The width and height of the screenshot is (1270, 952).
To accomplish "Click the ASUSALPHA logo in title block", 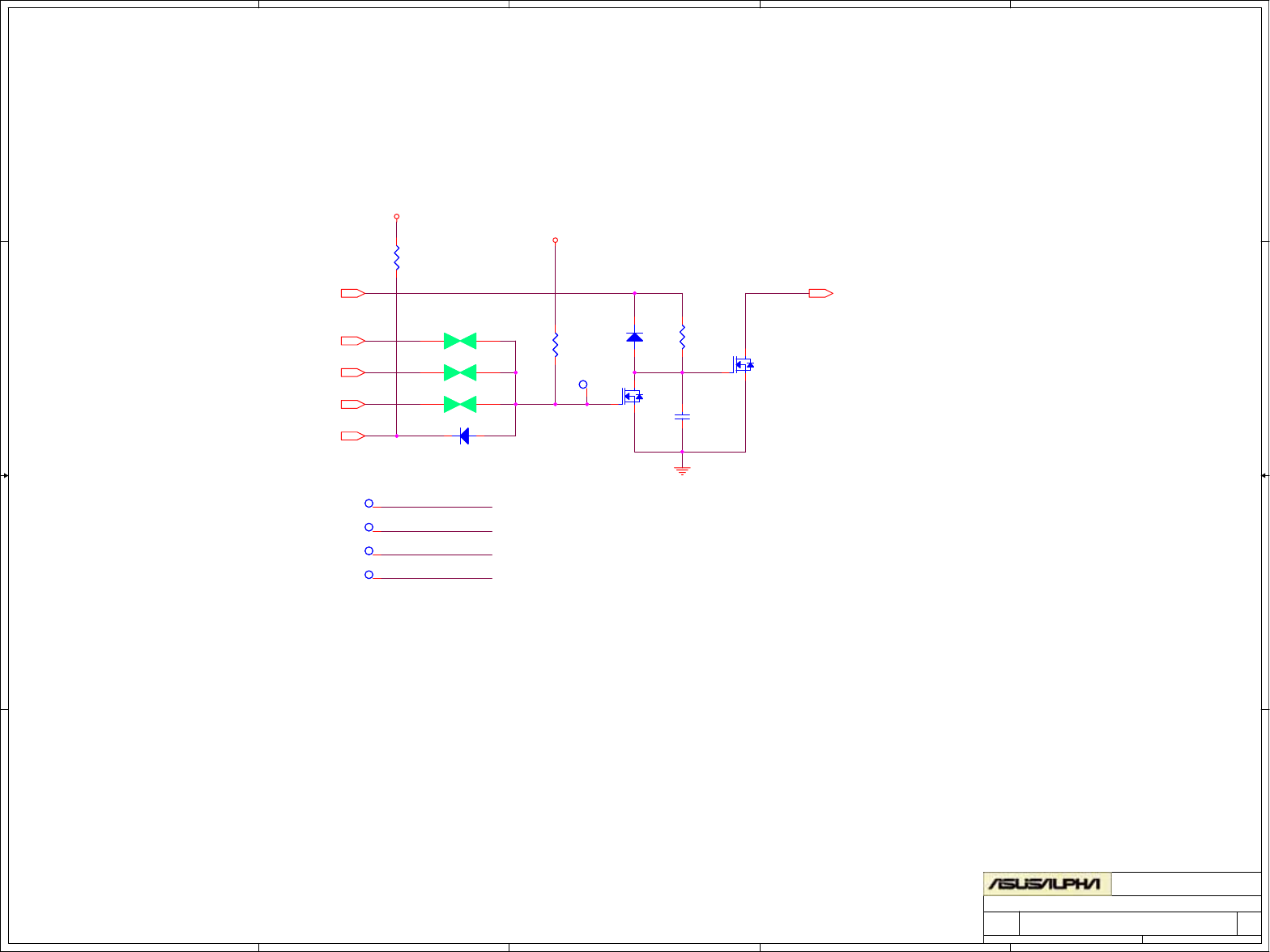I will pyautogui.click(x=1047, y=884).
